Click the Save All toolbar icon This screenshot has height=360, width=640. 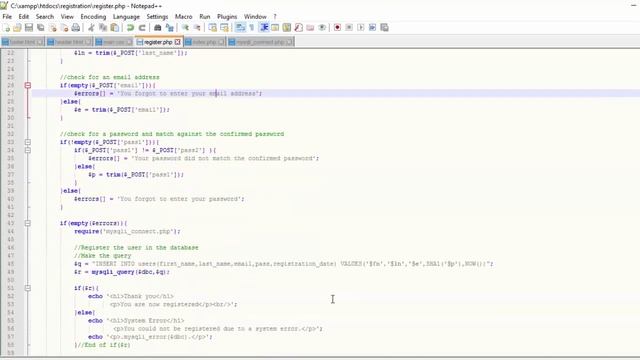(x=41, y=28)
